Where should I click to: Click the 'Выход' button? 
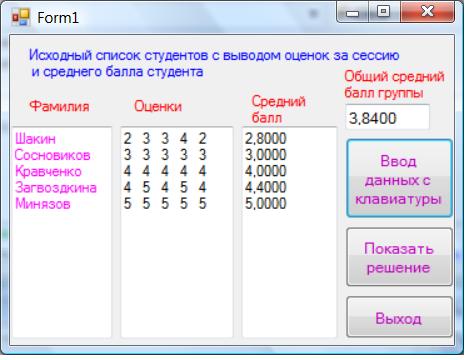[x=399, y=317]
